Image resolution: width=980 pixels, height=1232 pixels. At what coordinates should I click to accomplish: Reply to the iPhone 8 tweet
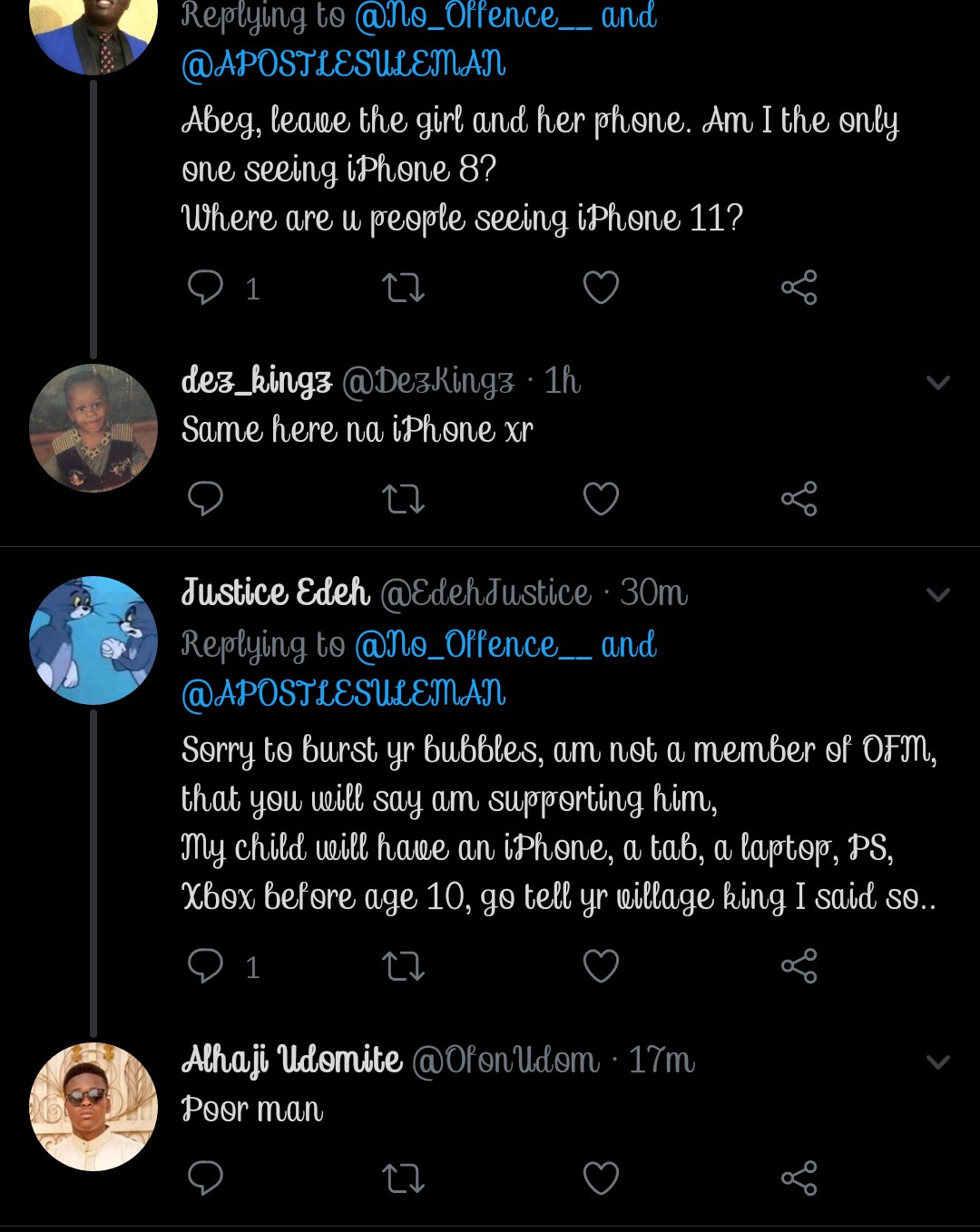pyautogui.click(x=206, y=288)
